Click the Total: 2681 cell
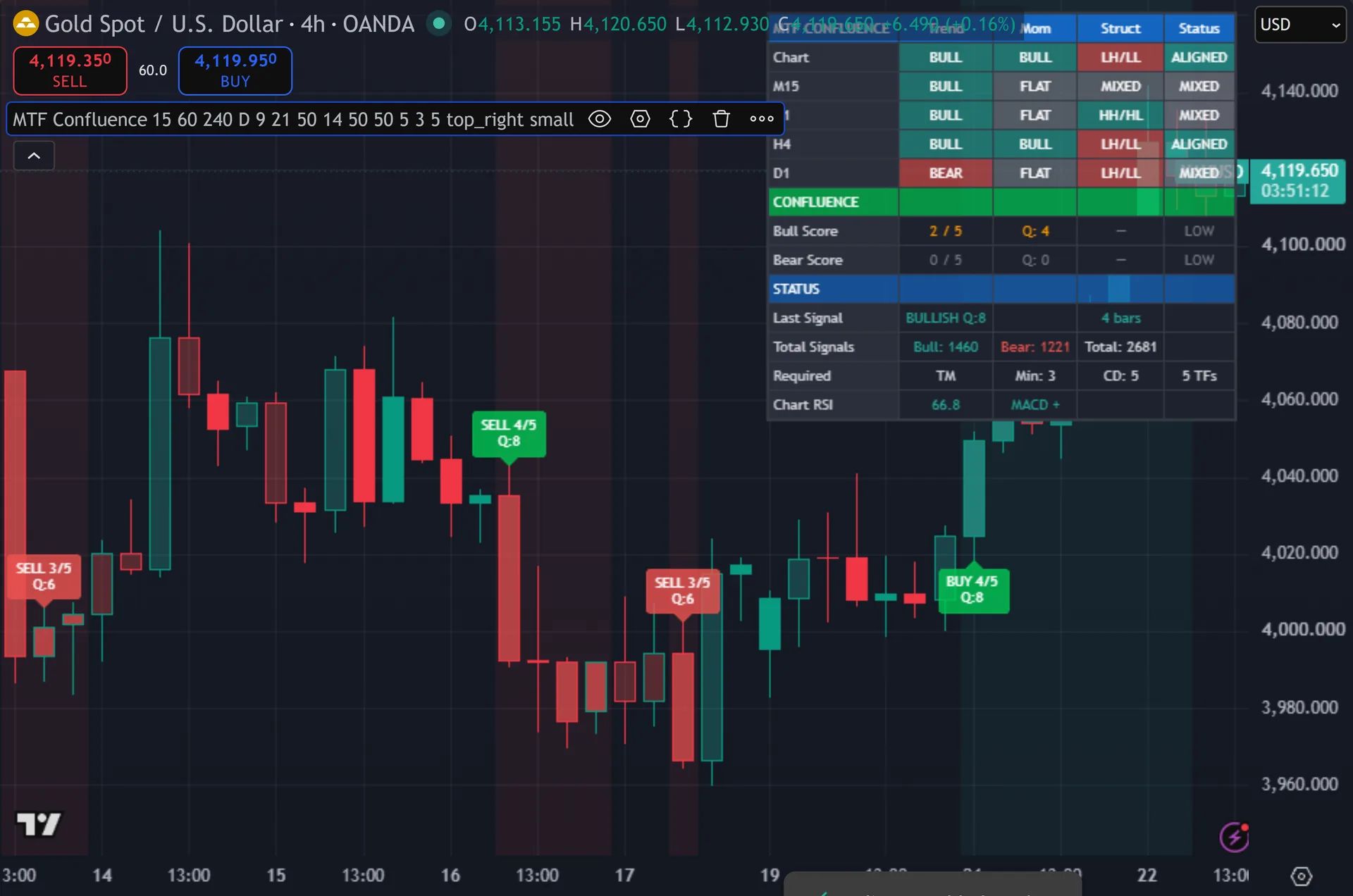1353x896 pixels. point(1120,347)
